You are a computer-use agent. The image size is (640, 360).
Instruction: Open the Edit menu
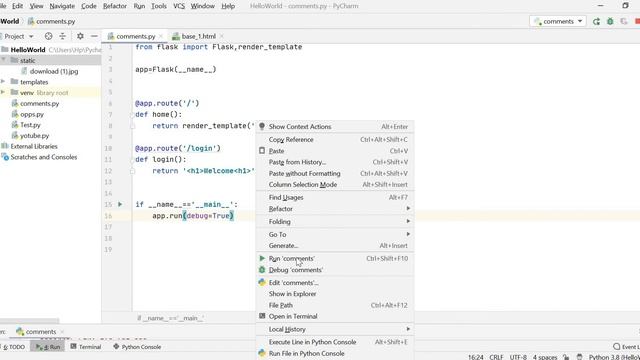coord(18,6)
